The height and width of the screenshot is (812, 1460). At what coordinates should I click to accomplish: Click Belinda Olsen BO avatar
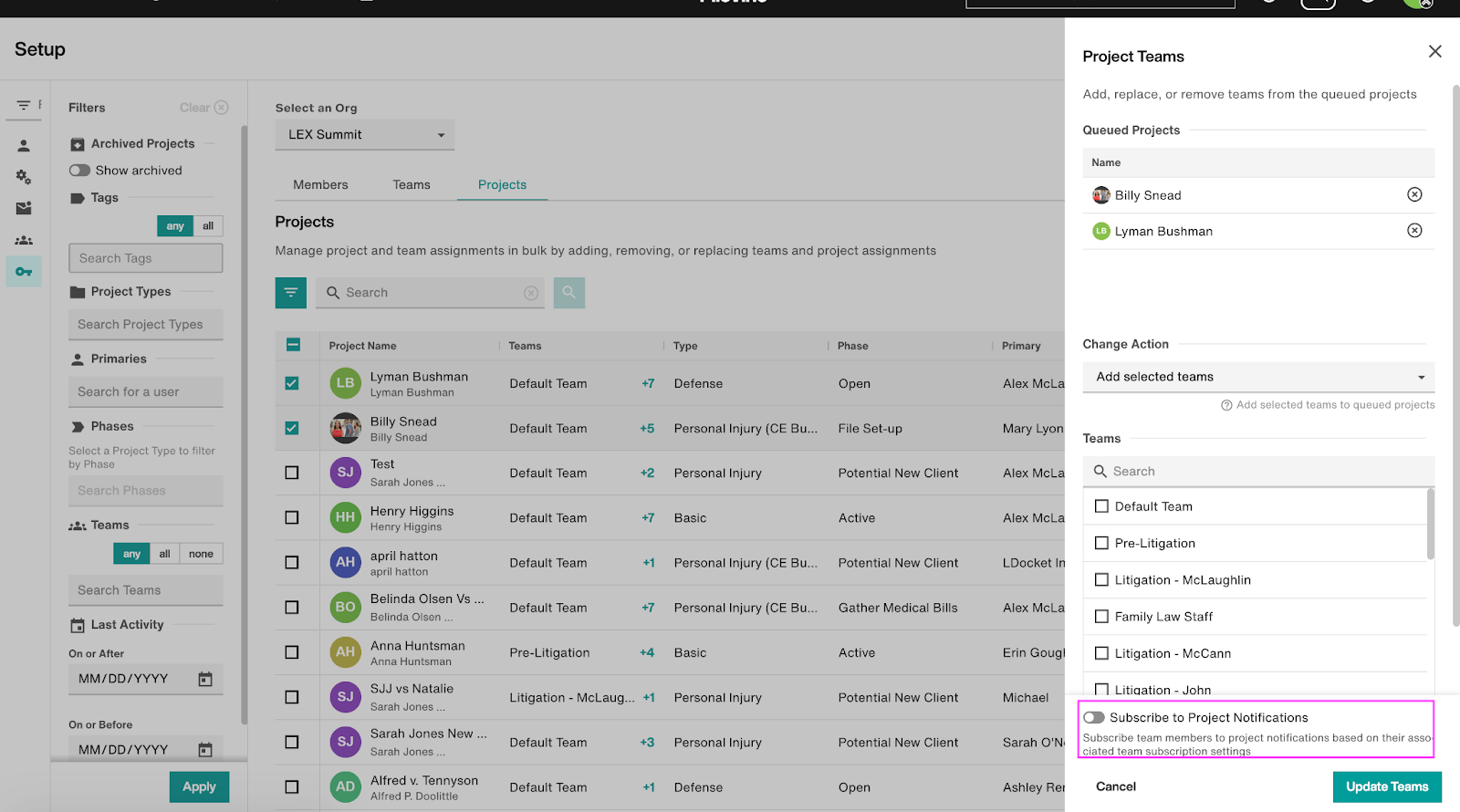point(345,607)
